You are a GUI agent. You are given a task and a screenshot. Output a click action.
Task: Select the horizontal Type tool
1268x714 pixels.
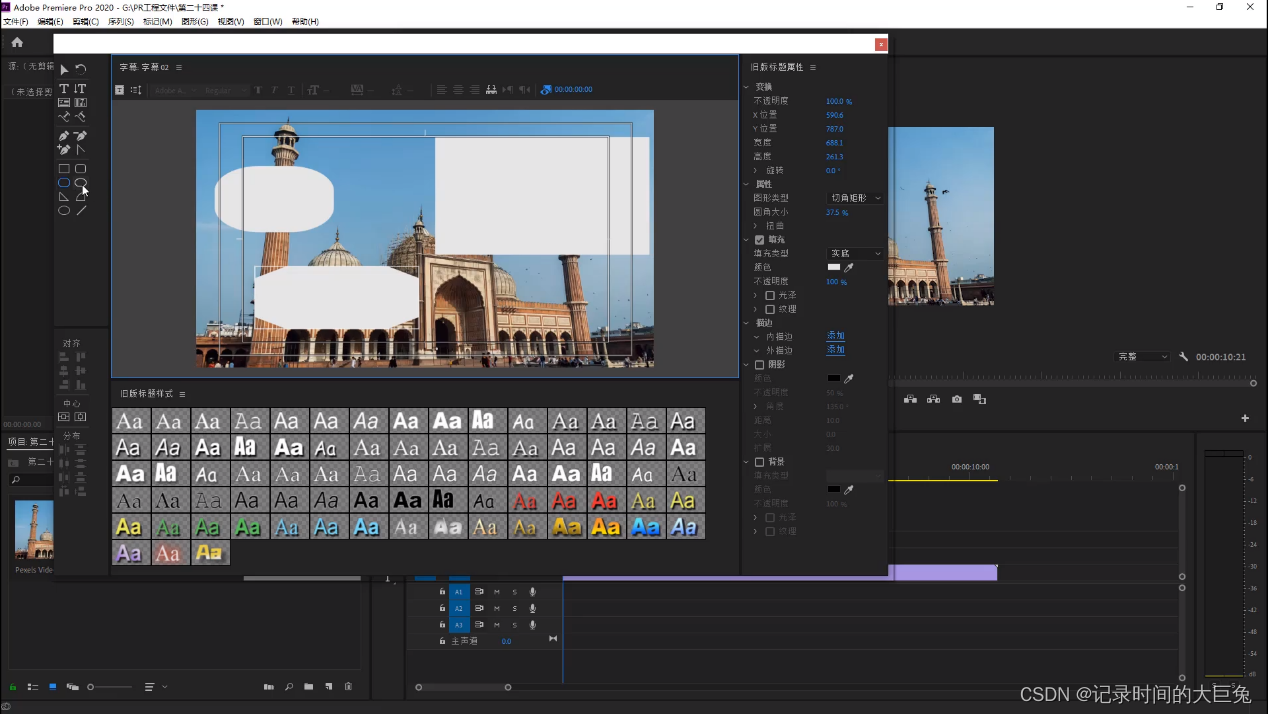click(x=64, y=89)
